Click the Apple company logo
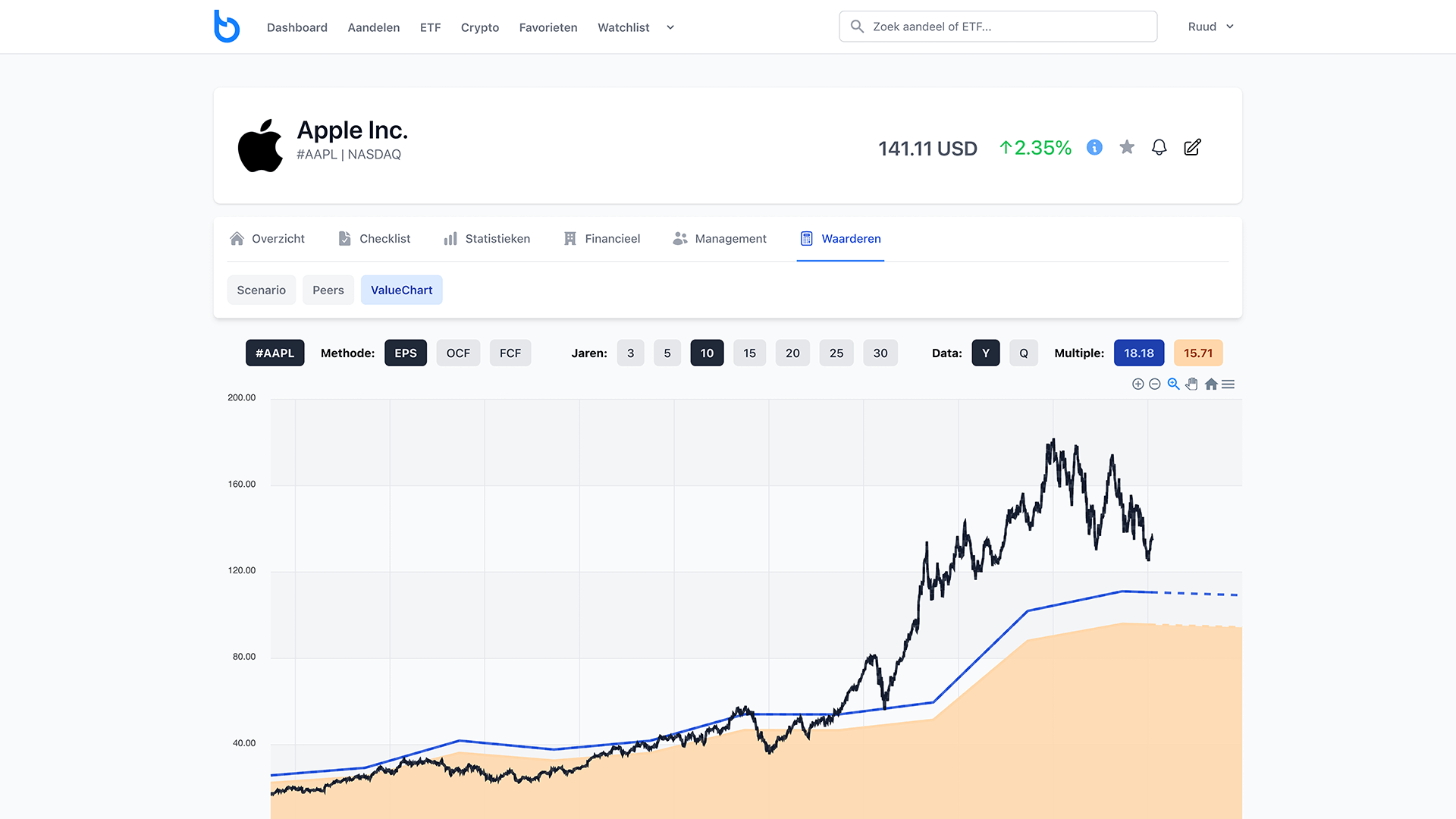Screen dimensions: 1456x819 click(260, 146)
